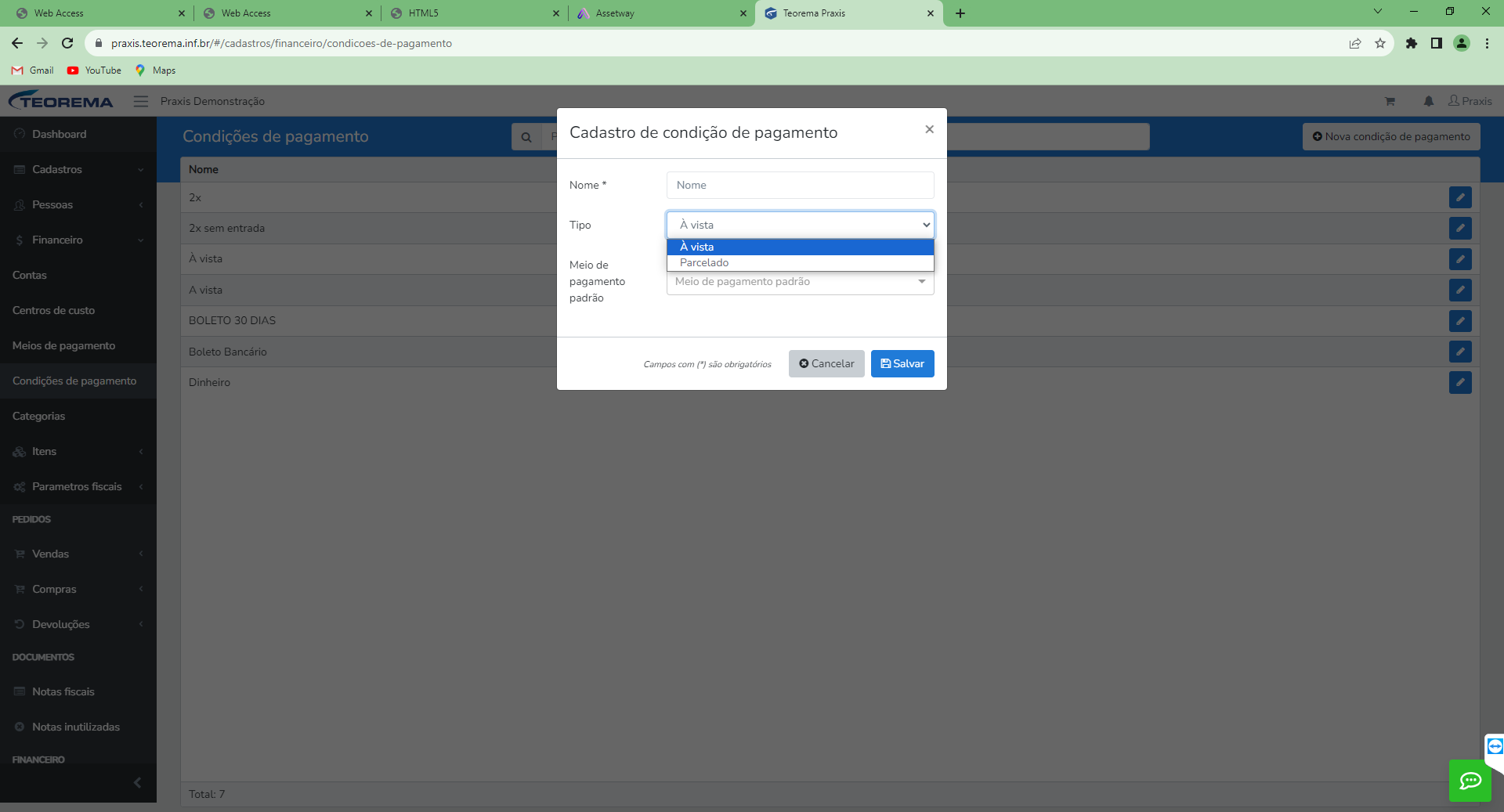
Task: Open Centros de custo in sidebar
Action: [x=78, y=310]
